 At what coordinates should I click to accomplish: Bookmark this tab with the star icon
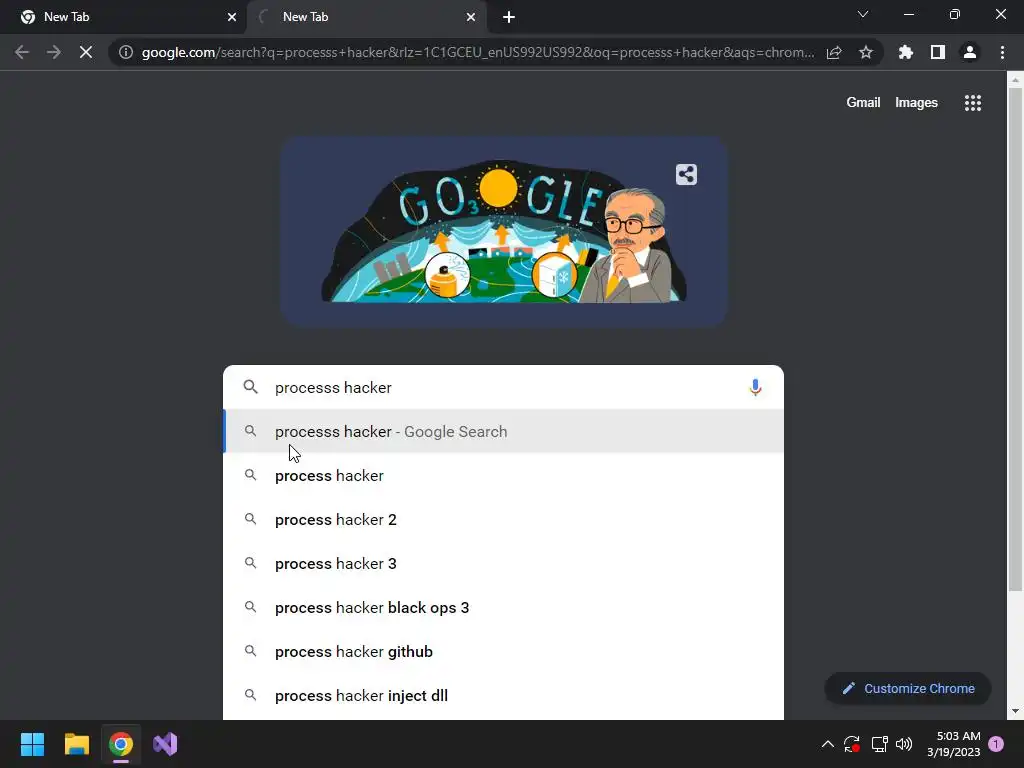point(866,52)
